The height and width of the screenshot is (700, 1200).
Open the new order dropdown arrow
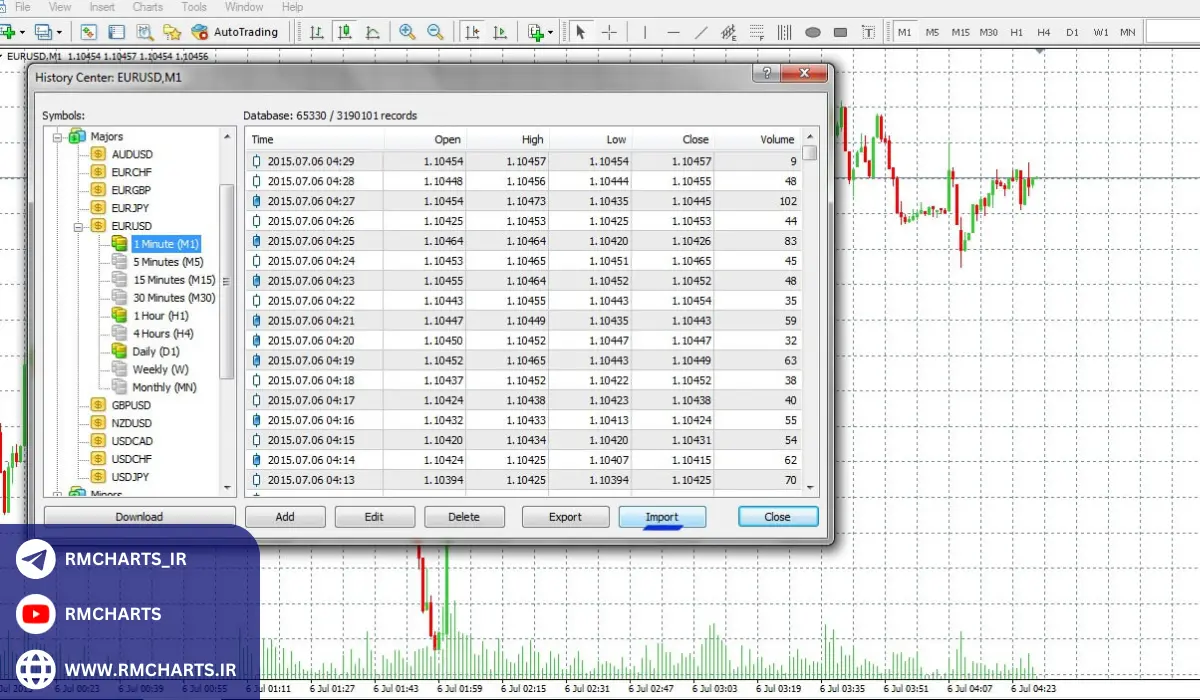tap(25, 32)
